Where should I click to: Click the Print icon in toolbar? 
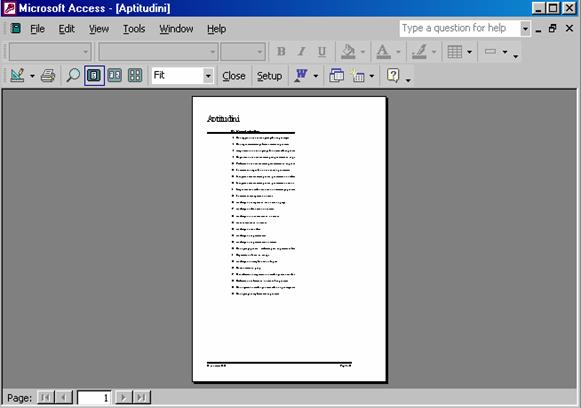tap(48, 76)
